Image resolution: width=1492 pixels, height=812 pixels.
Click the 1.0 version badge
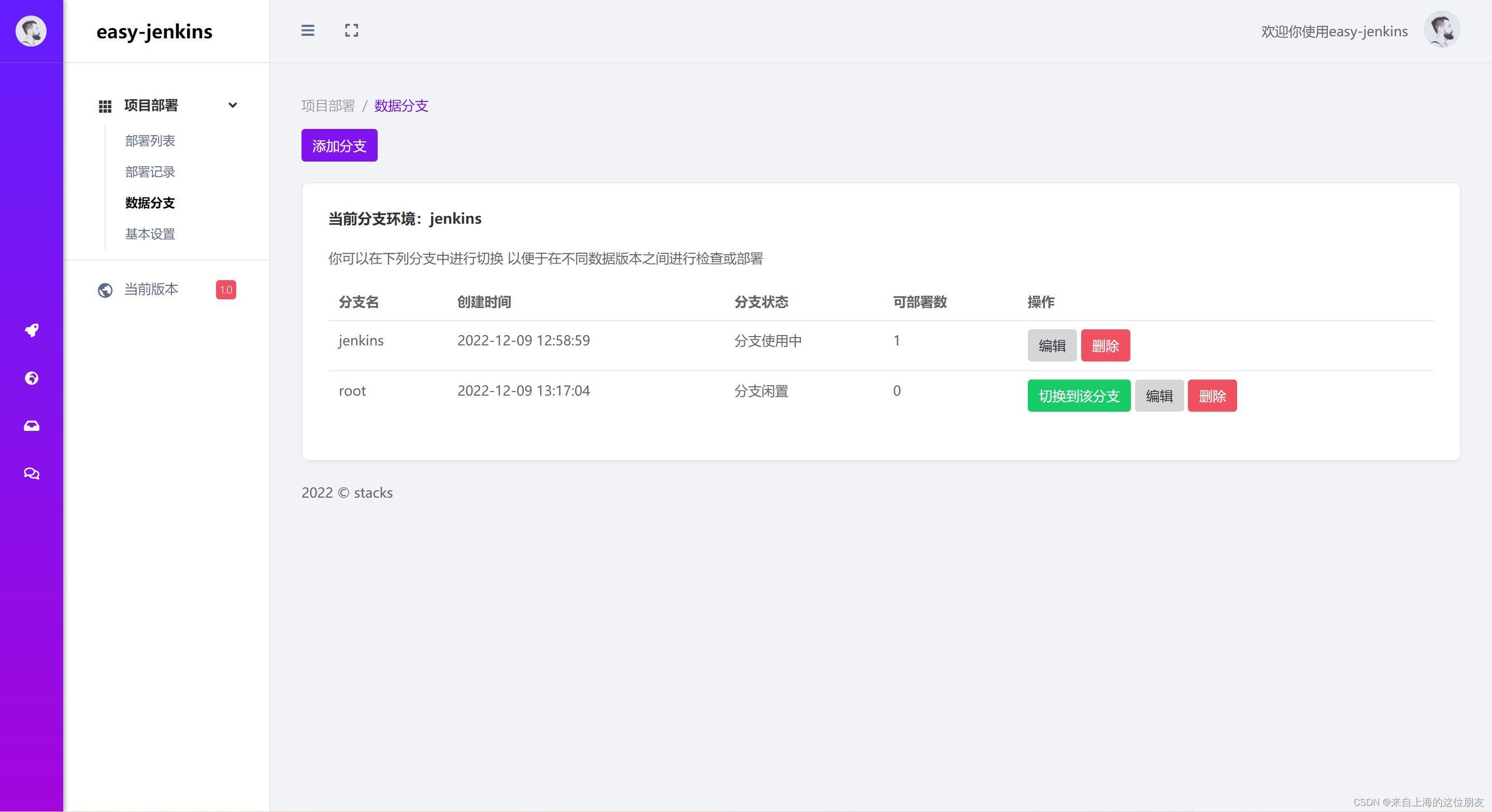(x=226, y=289)
